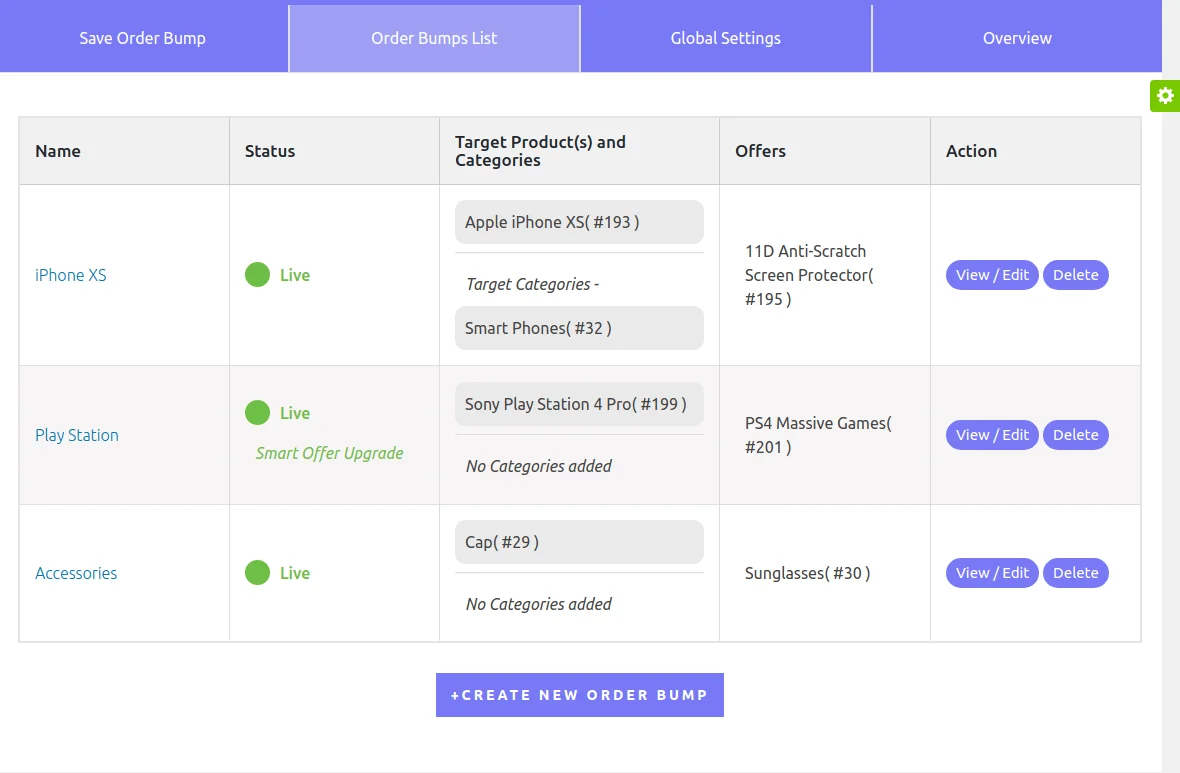1180x773 pixels.
Task: Select the Apple iPhone XS(#193) product tag
Action: pos(578,221)
